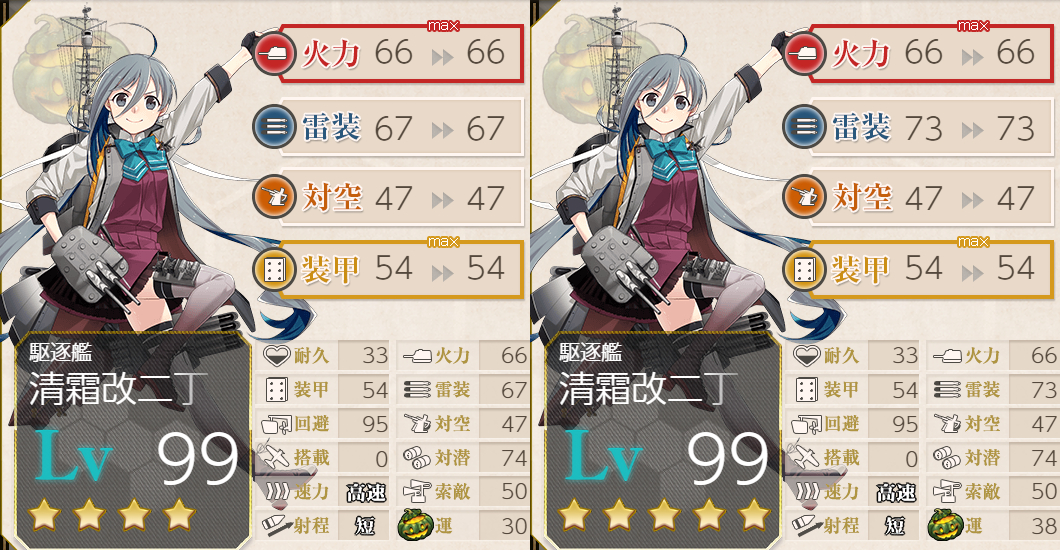
Task: Click the orange anti-air icon in left panel
Action: click(274, 197)
